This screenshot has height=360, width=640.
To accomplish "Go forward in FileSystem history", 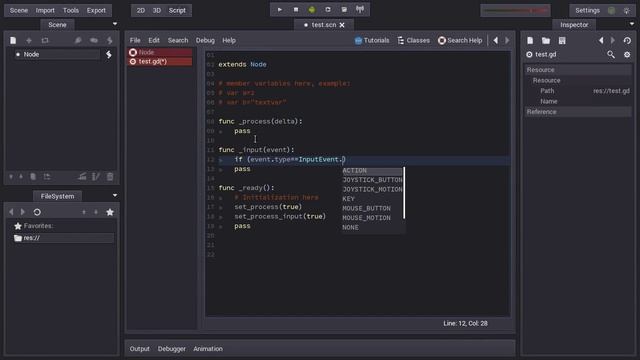I will coord(23,212).
